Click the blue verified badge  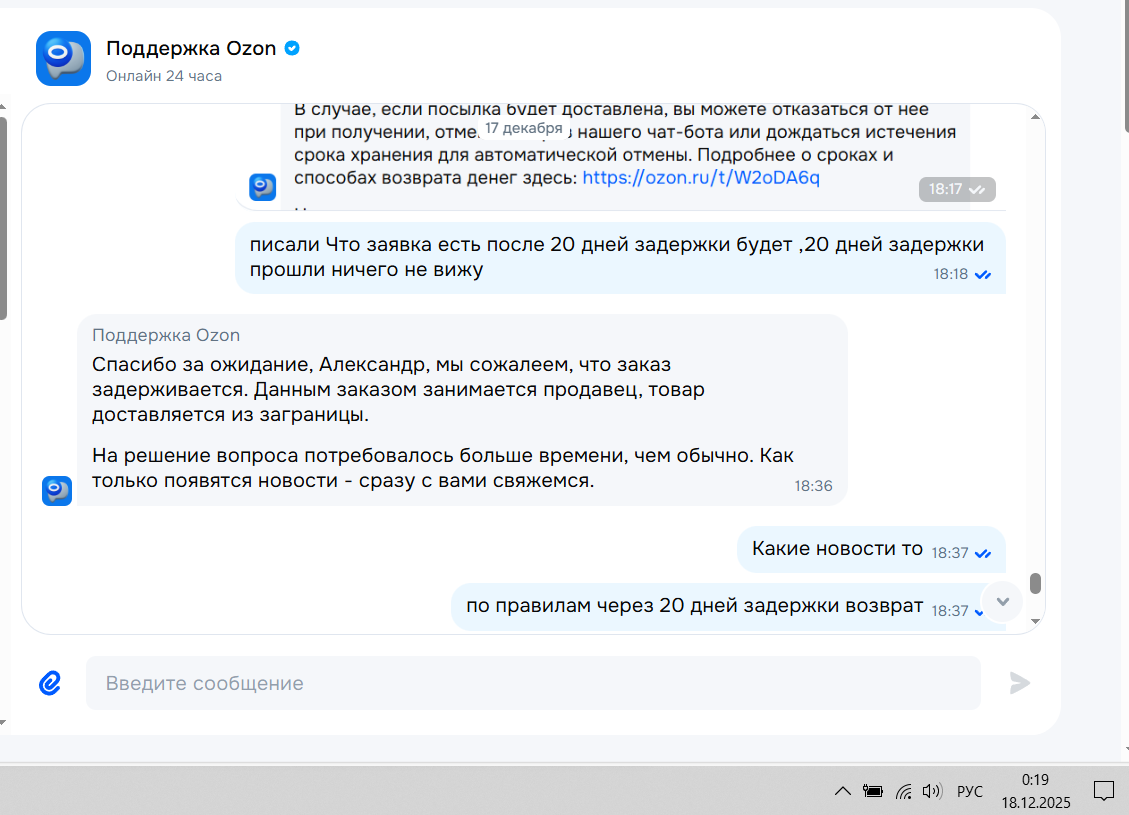click(292, 48)
